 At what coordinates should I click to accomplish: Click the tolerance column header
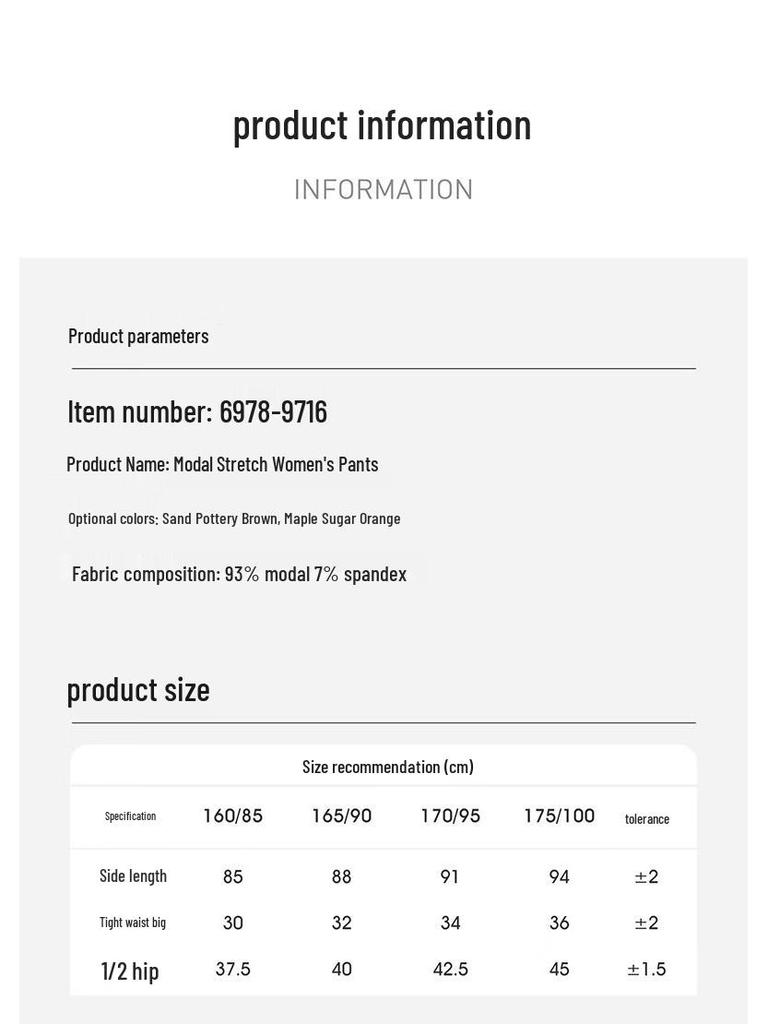[647, 819]
